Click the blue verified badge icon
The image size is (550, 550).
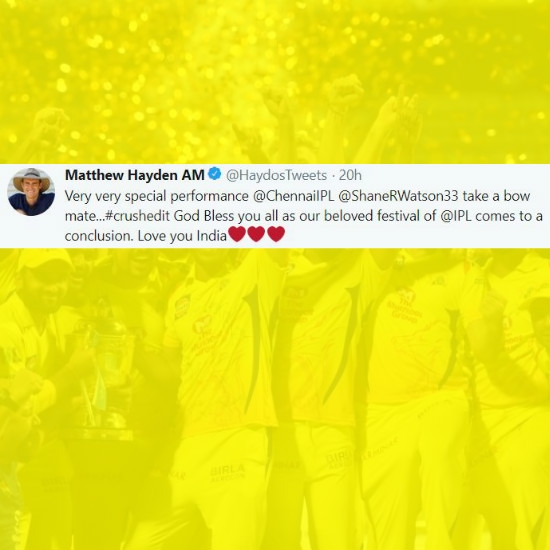point(215,174)
